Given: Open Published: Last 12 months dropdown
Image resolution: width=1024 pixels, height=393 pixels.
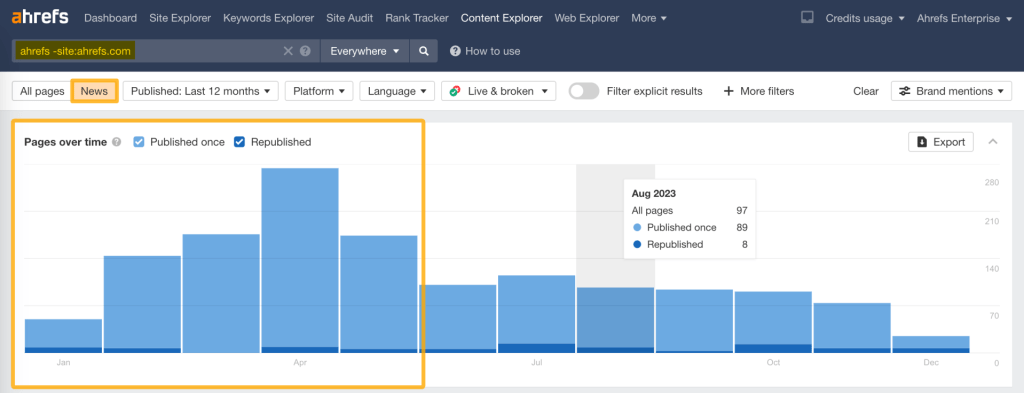Looking at the screenshot, I should 200,91.
